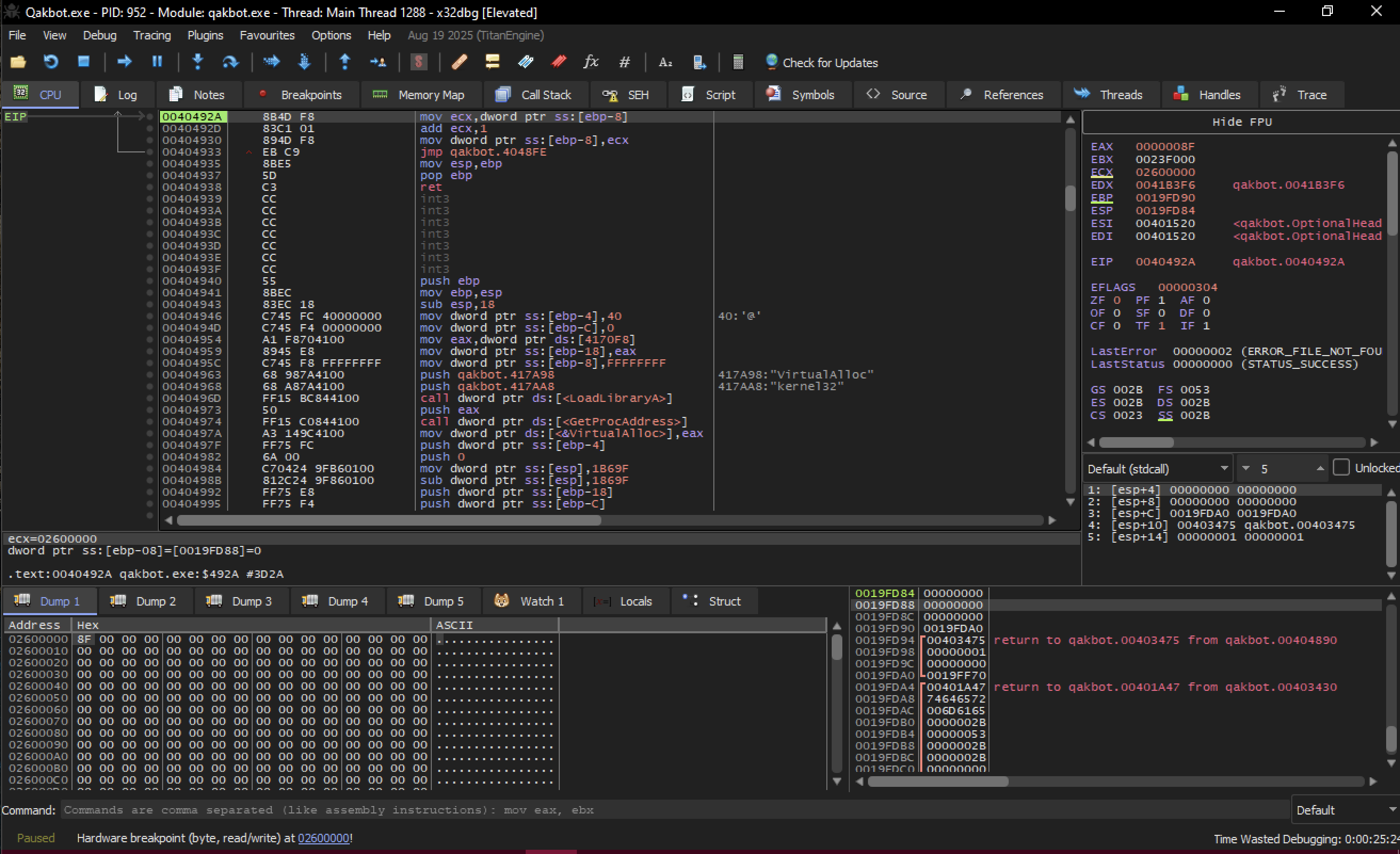This screenshot has height=854, width=1400.
Task: Open the Scylla plugin icon
Action: click(x=419, y=62)
